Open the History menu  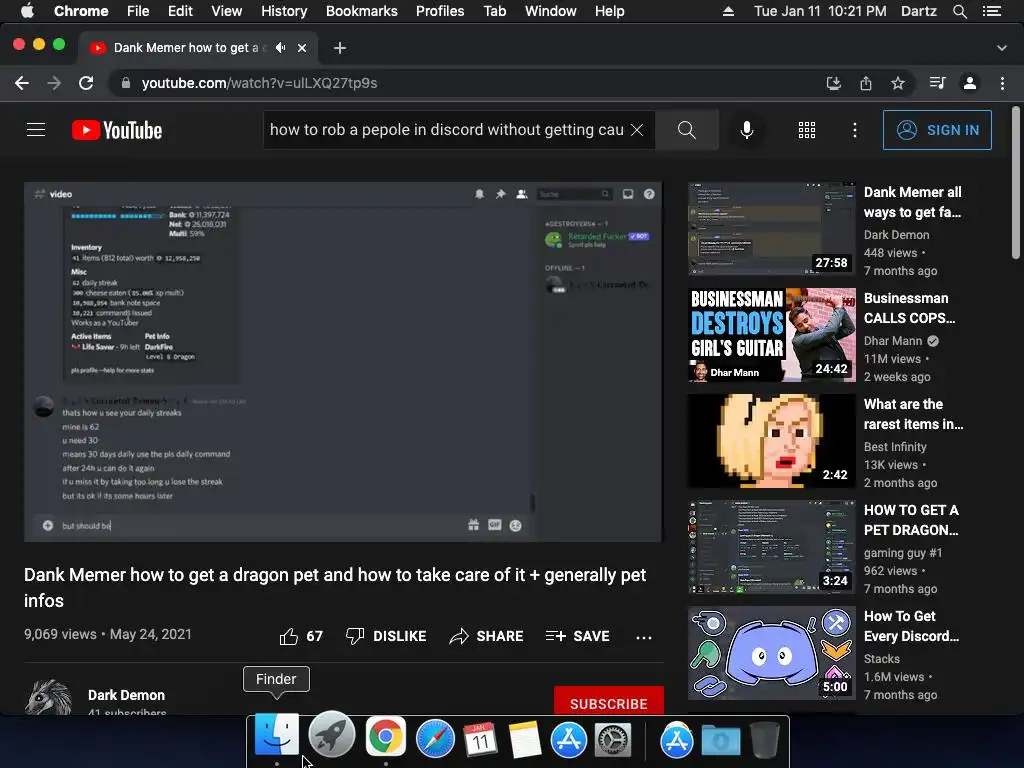(x=284, y=11)
